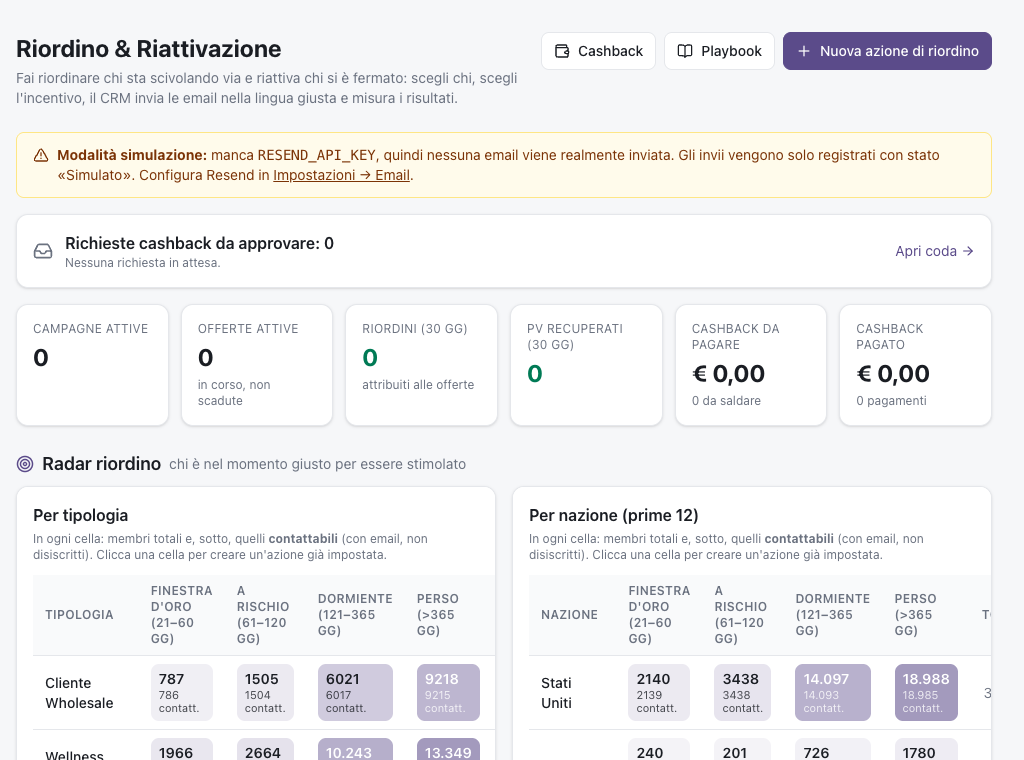Screen dimensions: 1024x760
Task: Click the Richieste cashback da approvare heading
Action: click(199, 244)
